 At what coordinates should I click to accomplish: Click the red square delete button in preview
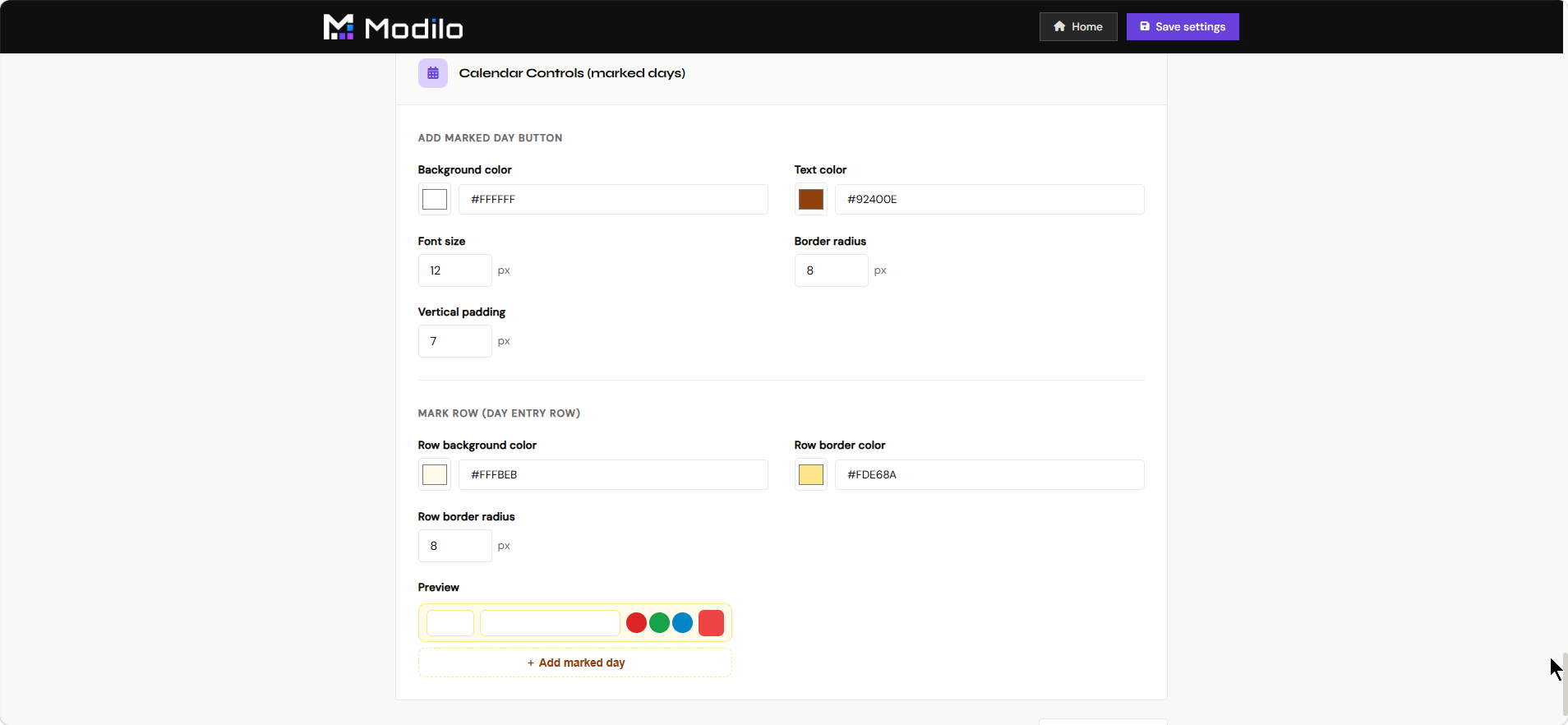click(711, 623)
